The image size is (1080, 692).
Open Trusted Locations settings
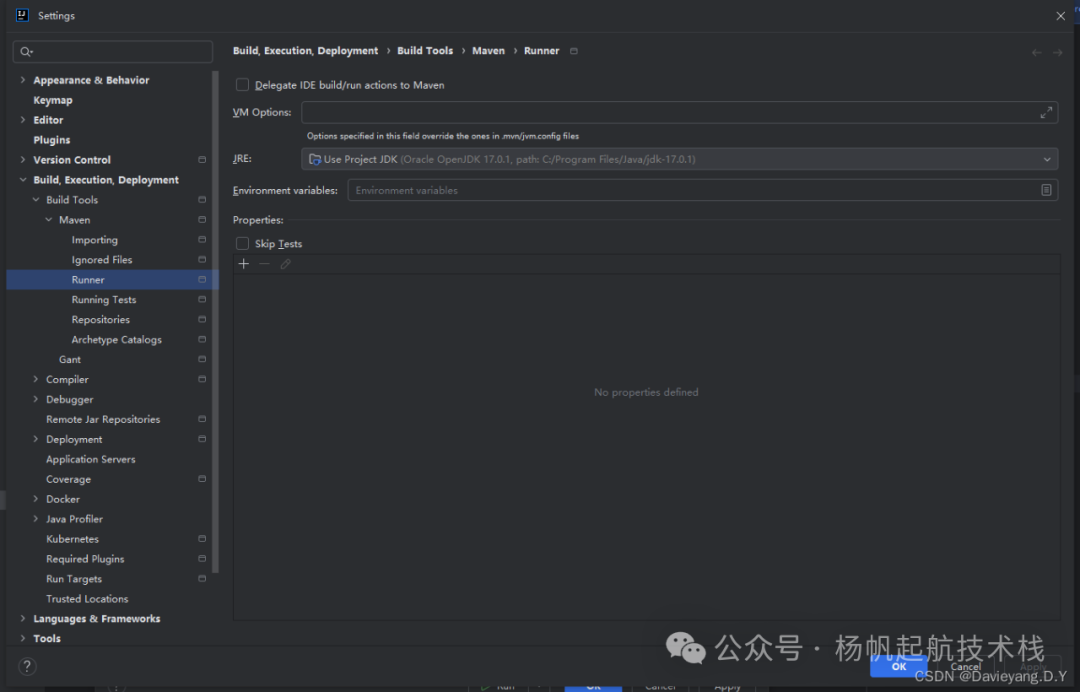click(x=87, y=599)
